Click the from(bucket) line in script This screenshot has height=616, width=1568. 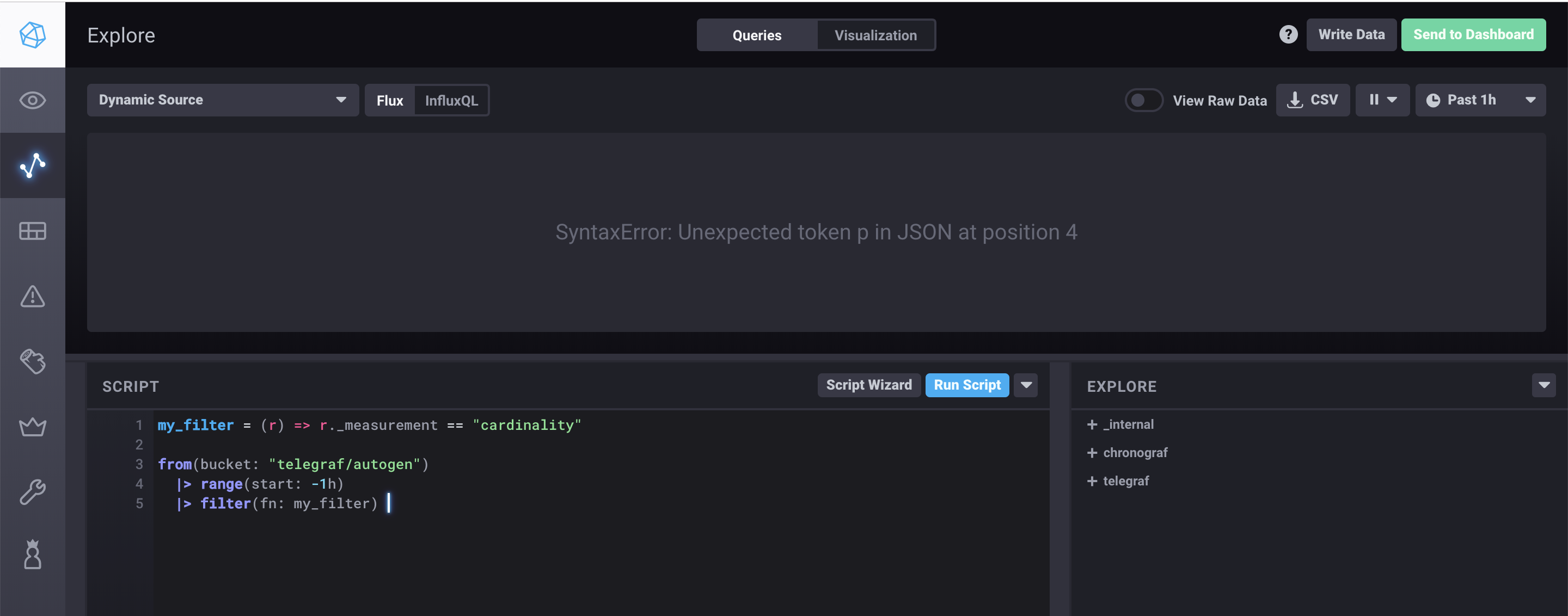pyautogui.click(x=293, y=465)
